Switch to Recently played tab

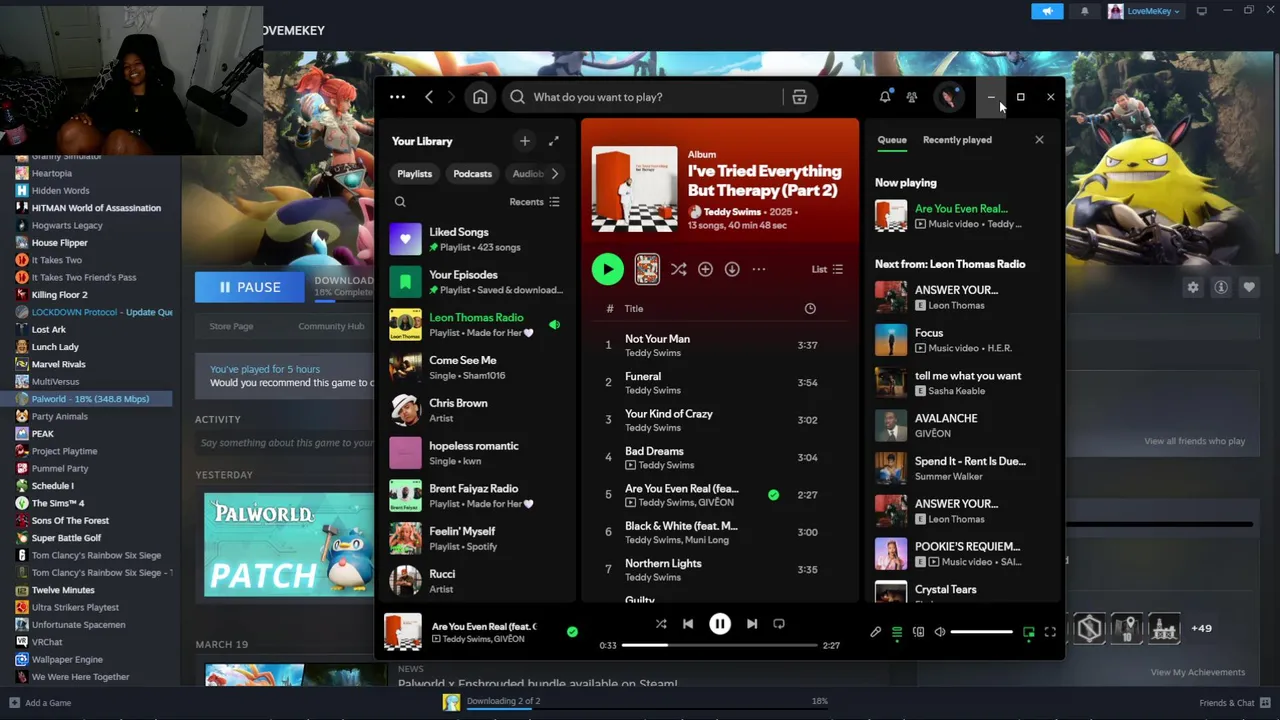pos(957,140)
